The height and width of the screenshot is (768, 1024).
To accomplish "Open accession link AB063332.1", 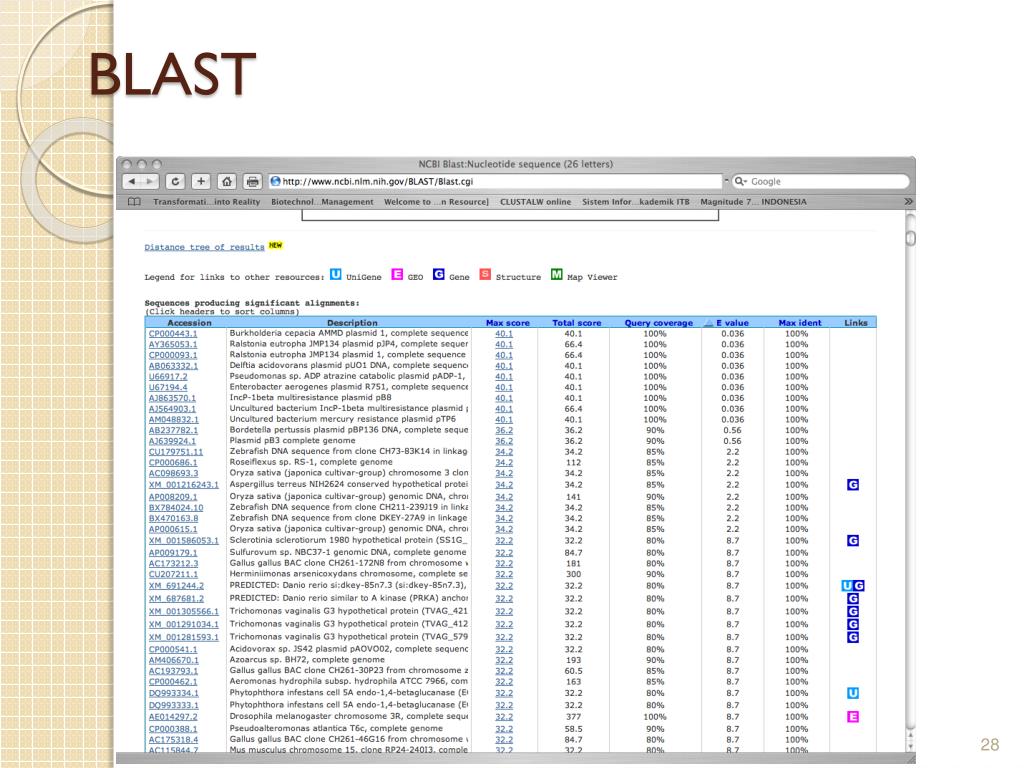I will point(172,366).
